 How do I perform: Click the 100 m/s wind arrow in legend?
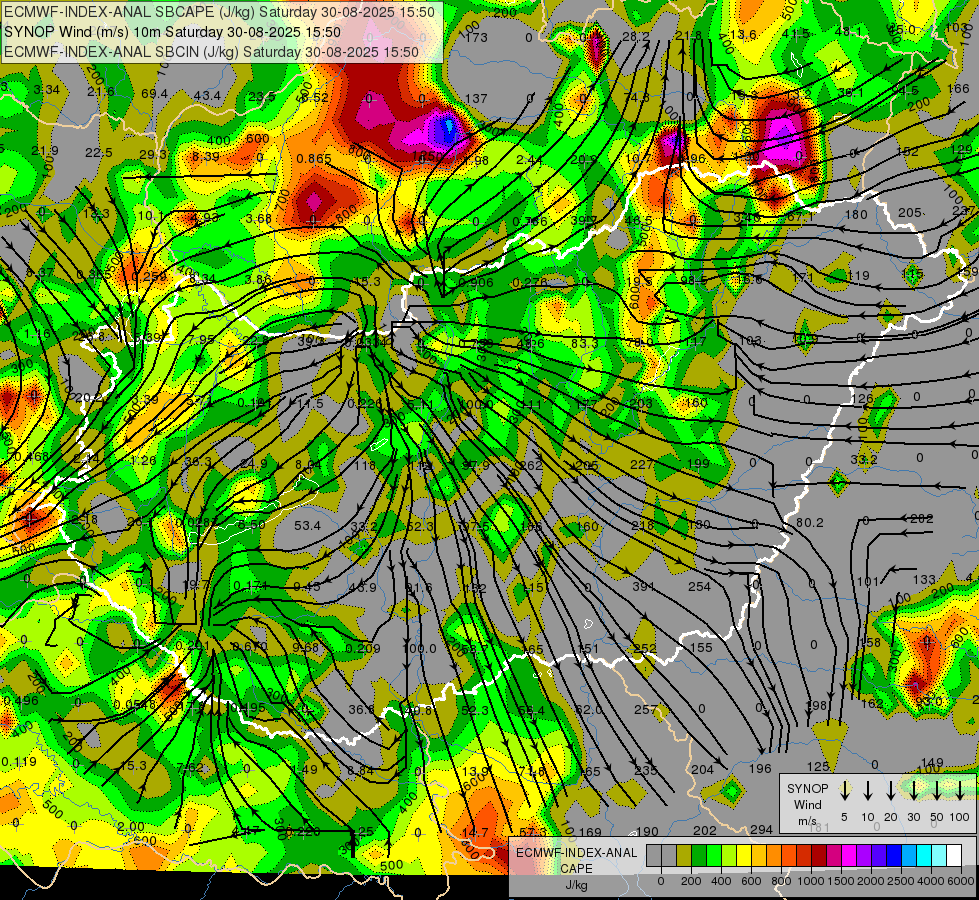click(x=960, y=791)
